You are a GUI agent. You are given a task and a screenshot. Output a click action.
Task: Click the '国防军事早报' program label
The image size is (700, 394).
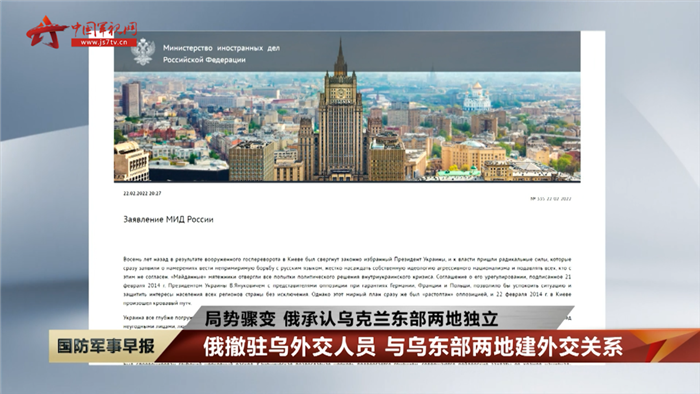coord(106,346)
